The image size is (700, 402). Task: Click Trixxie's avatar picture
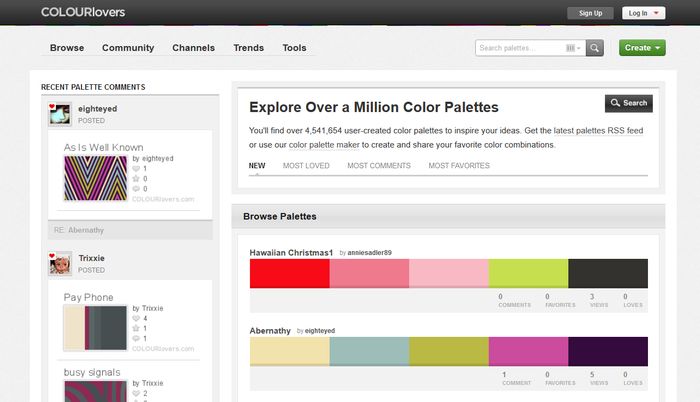click(x=59, y=264)
